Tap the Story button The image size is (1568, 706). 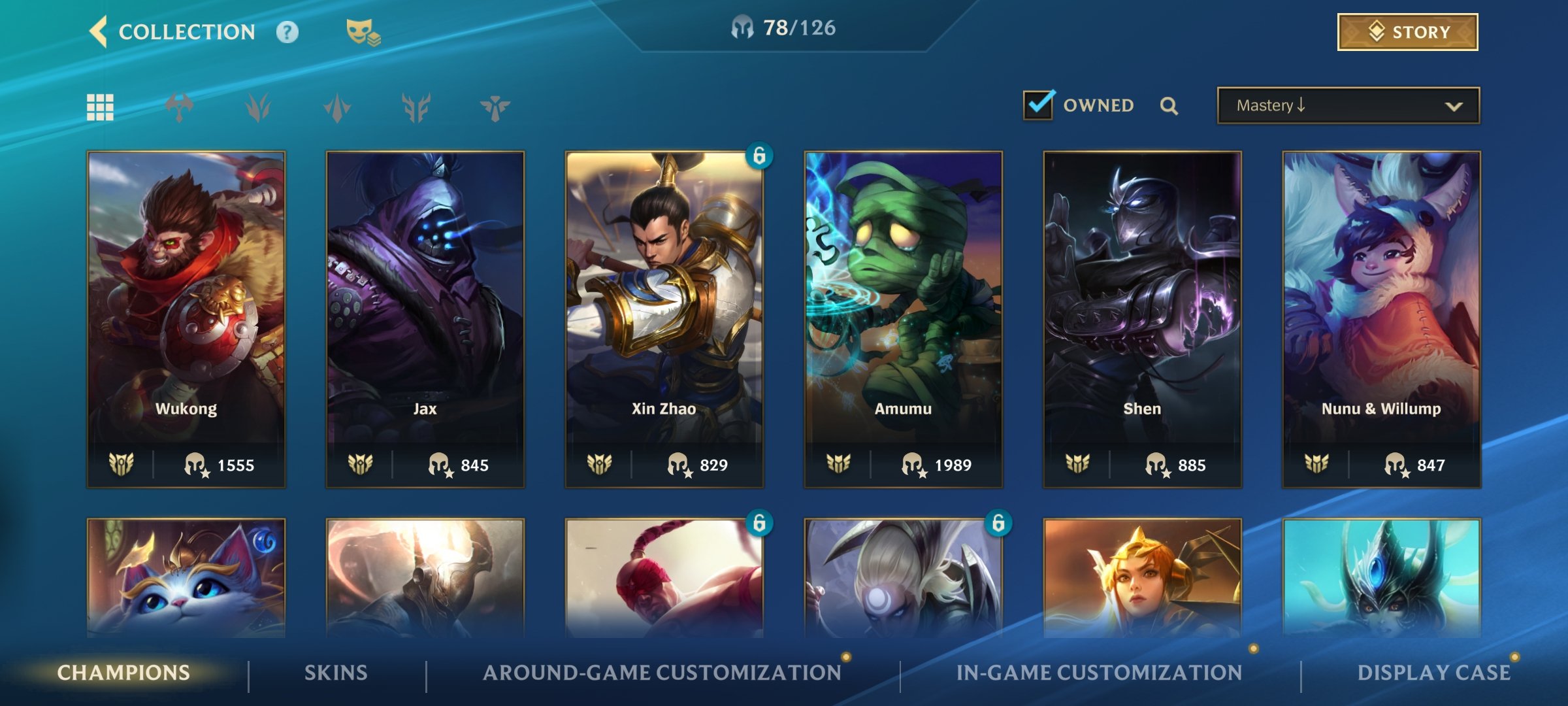tap(1408, 31)
